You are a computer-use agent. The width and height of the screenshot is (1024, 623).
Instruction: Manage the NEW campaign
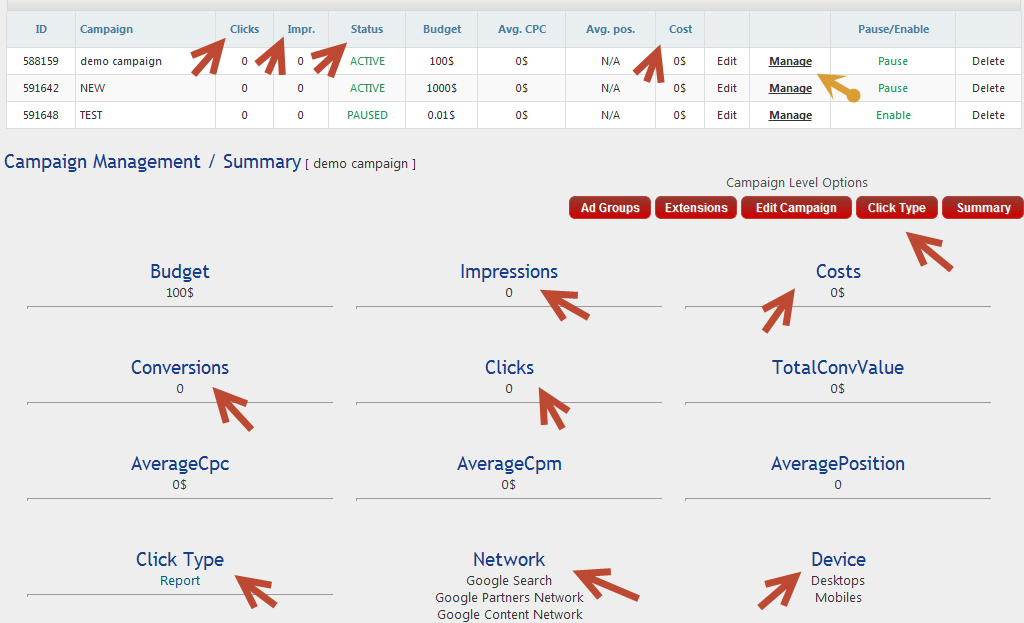click(x=790, y=88)
